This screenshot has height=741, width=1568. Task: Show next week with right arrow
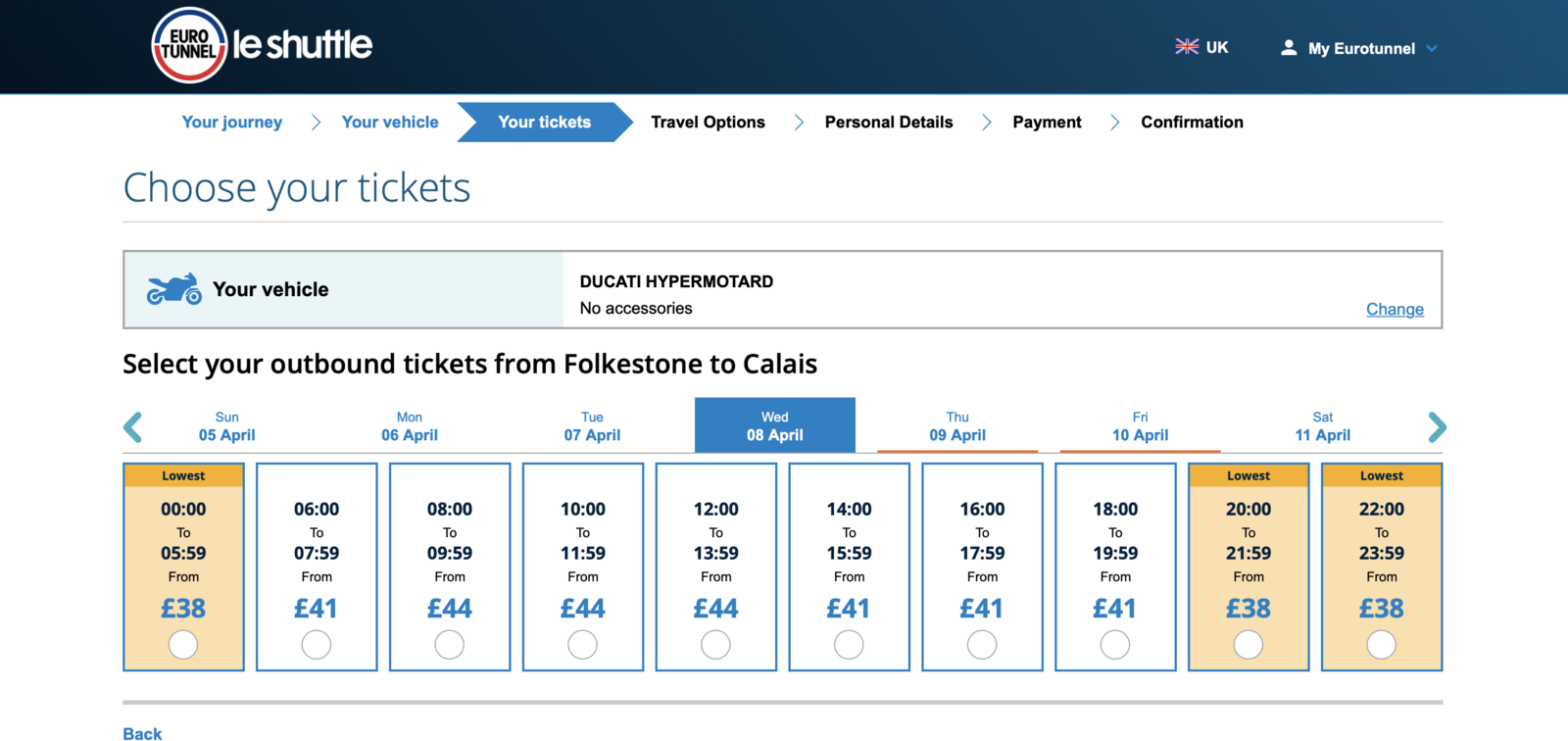(x=1437, y=427)
